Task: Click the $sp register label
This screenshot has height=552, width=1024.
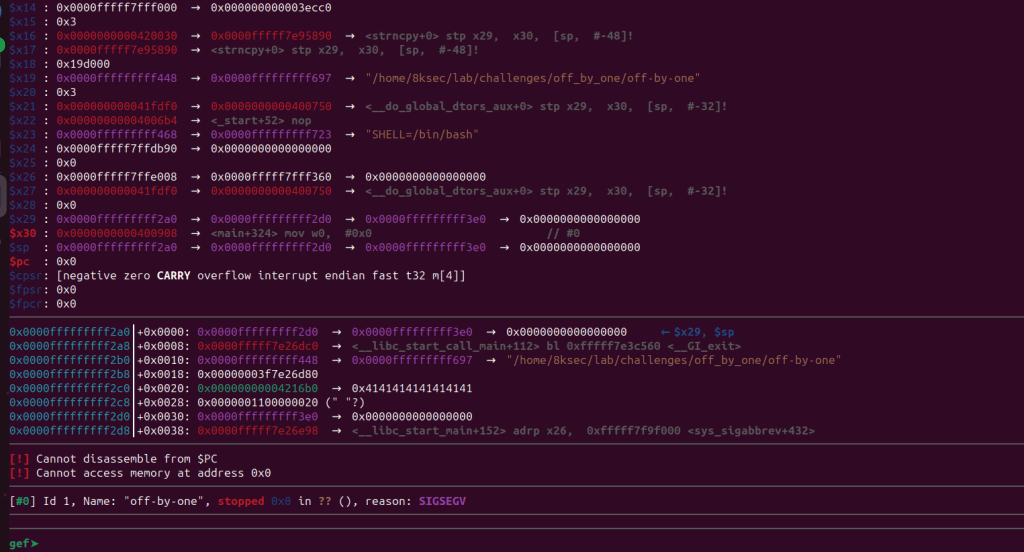Action: [x=20, y=247]
